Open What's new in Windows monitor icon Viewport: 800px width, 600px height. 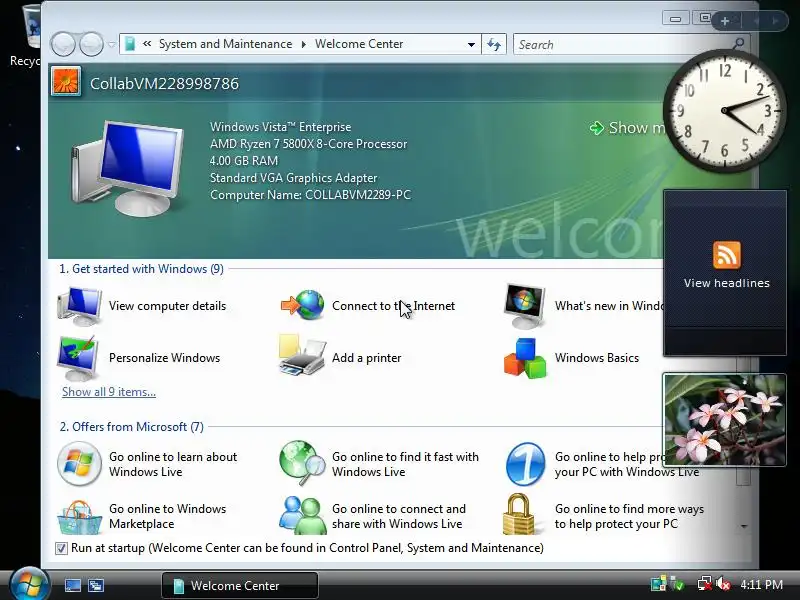pos(524,306)
